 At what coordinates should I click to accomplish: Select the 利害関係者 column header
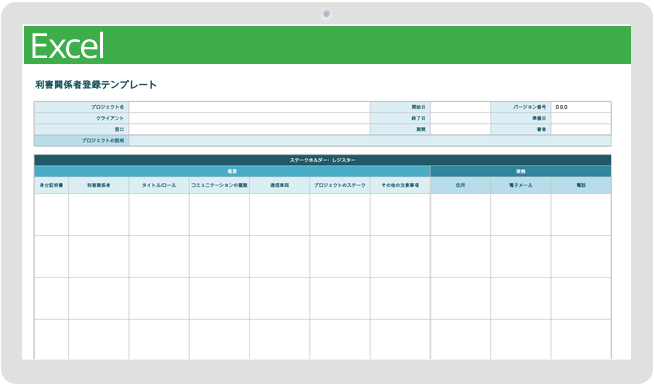pyautogui.click(x=99, y=185)
